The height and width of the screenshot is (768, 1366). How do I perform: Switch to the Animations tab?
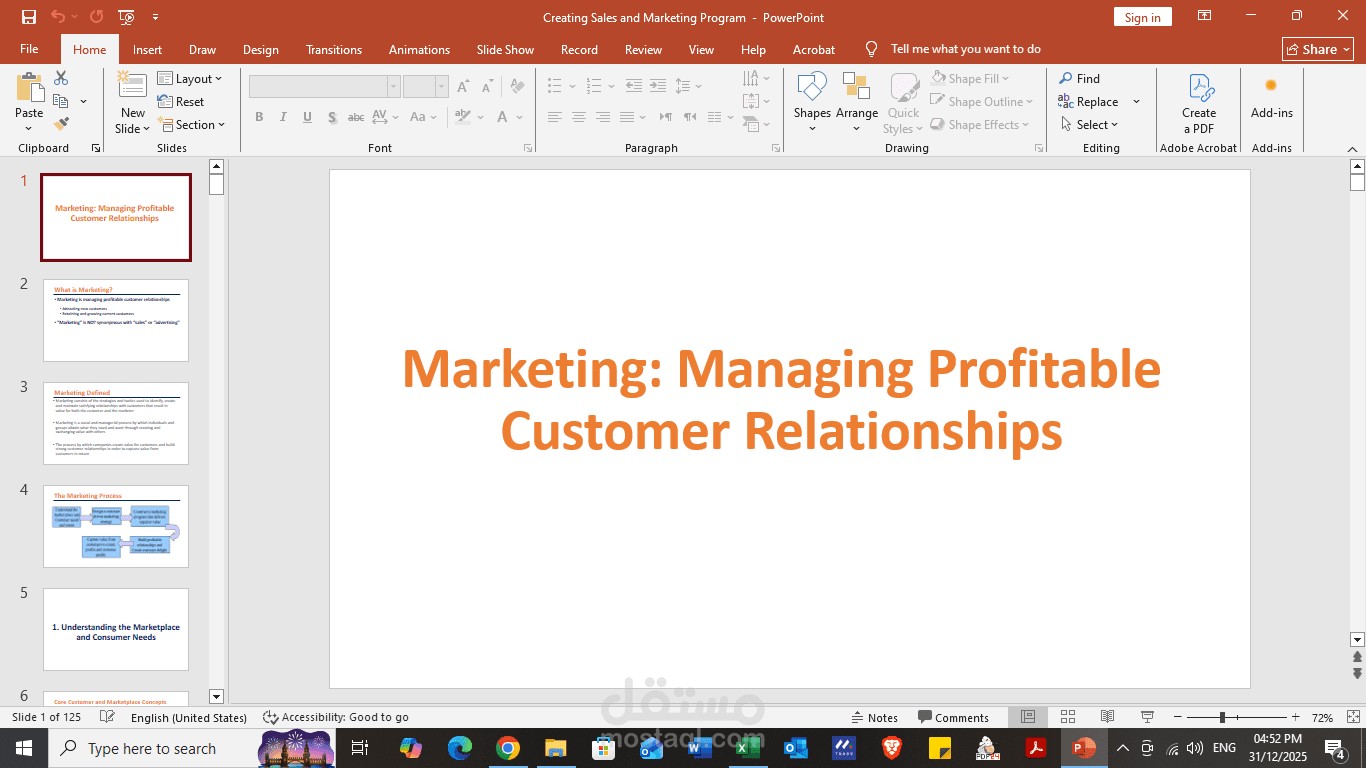[419, 49]
